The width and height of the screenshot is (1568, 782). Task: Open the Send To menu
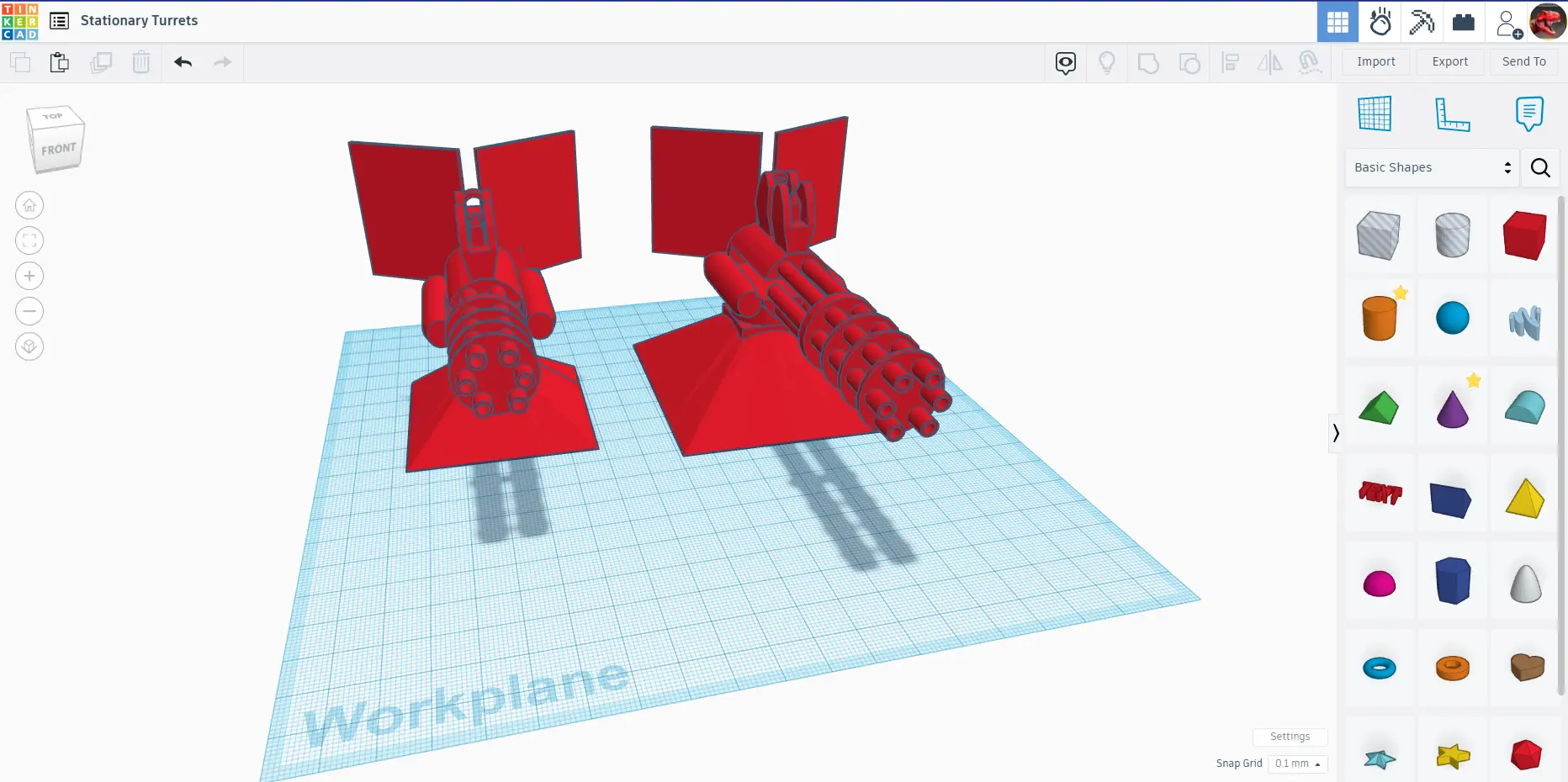point(1523,61)
